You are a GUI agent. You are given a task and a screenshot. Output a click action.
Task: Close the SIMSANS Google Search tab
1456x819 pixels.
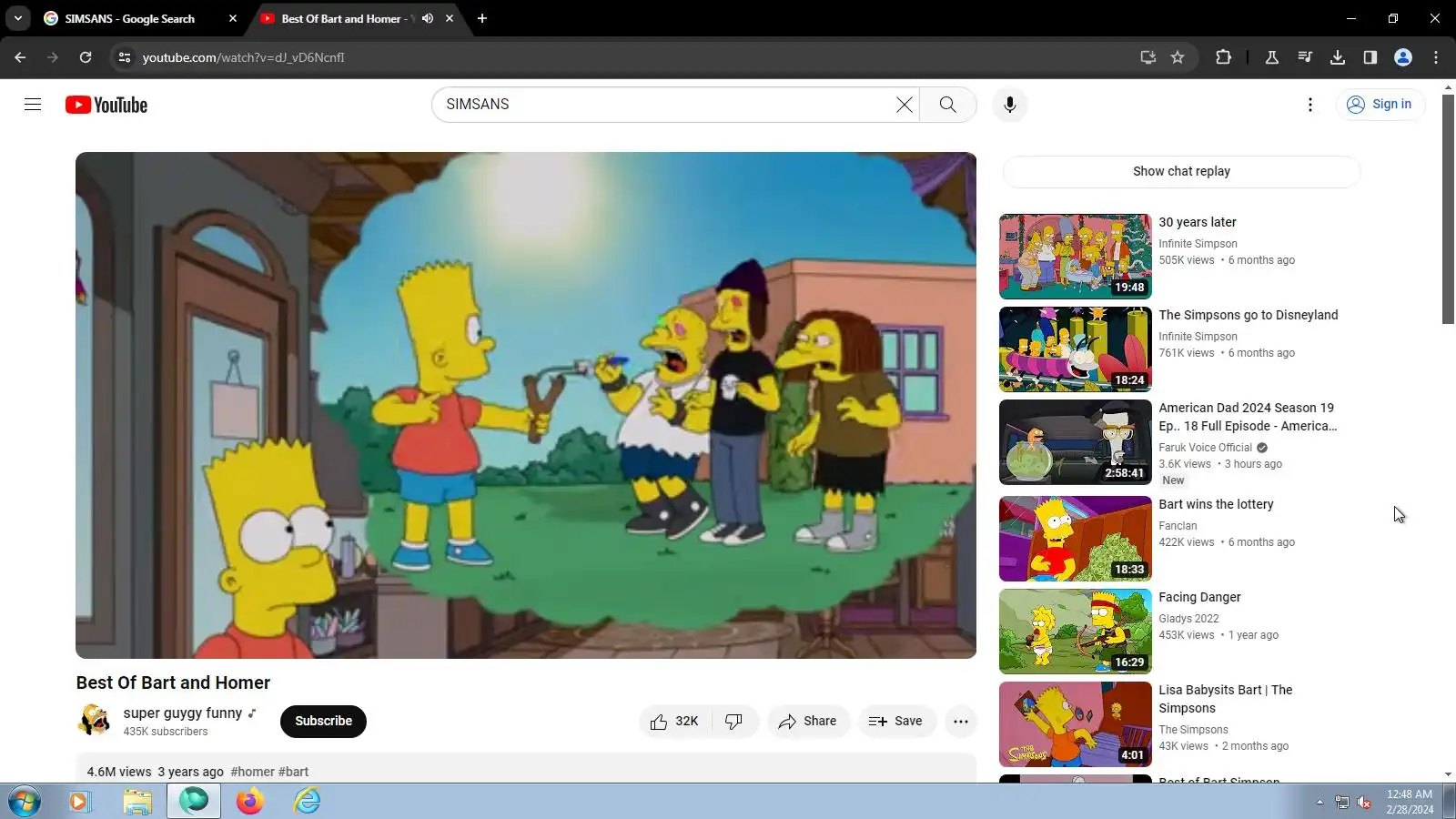[x=233, y=18]
